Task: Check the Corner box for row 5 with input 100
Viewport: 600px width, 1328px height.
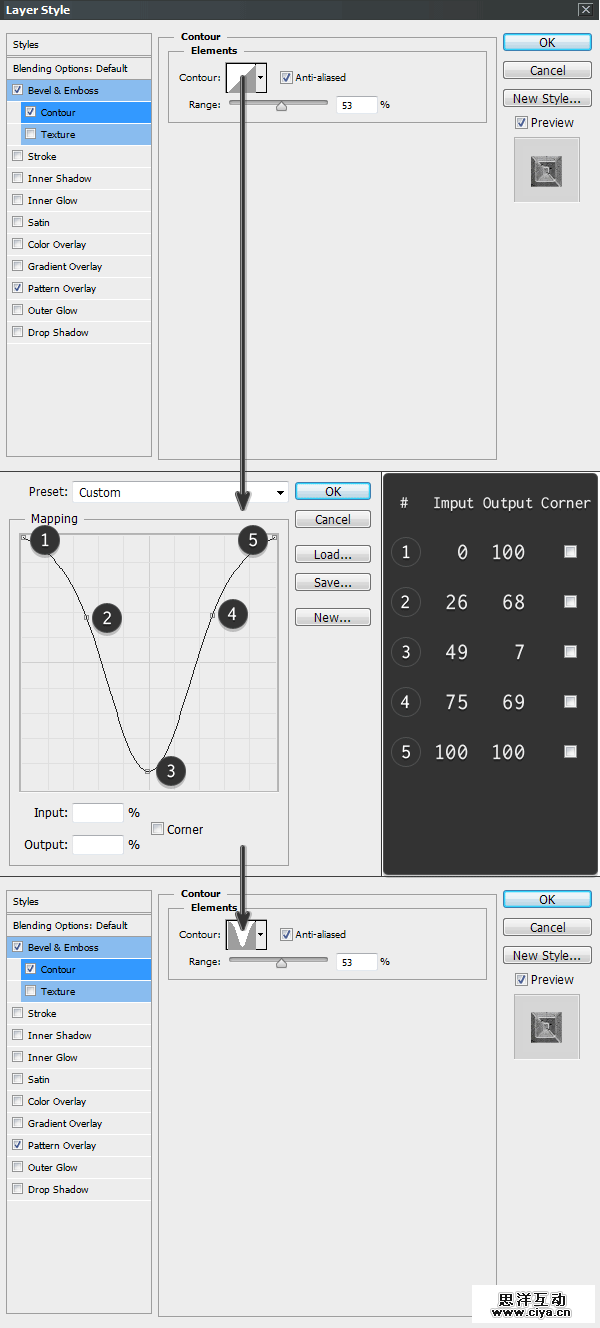Action: (x=570, y=751)
